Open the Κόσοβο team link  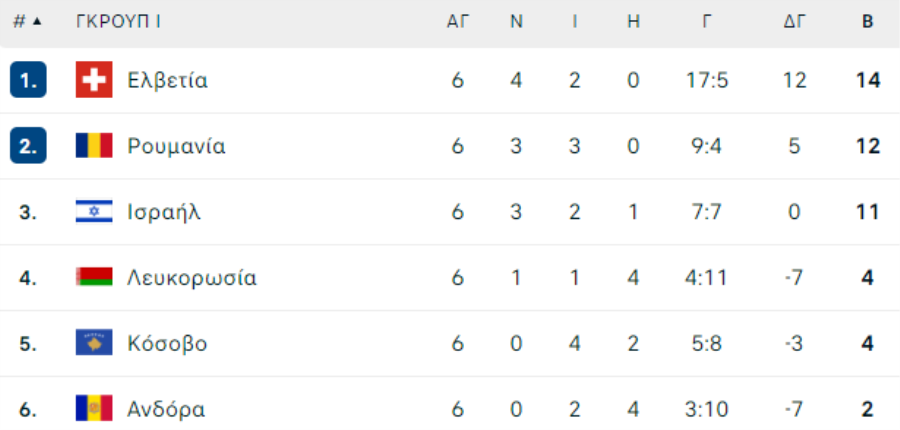tap(167, 344)
